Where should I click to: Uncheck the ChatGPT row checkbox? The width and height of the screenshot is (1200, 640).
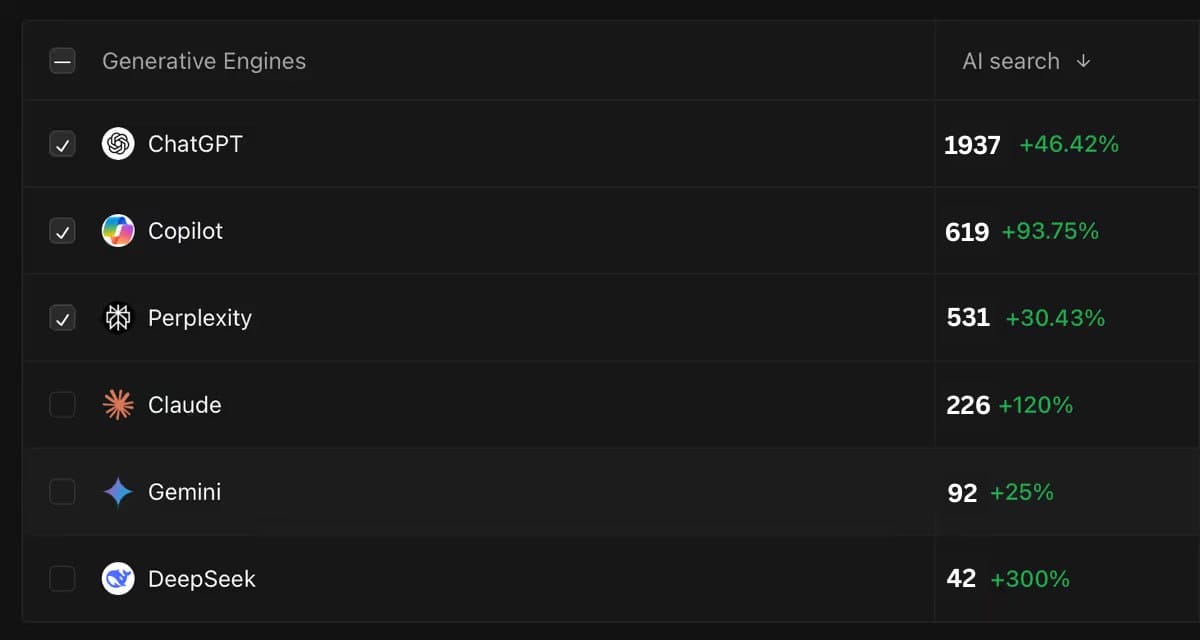(62, 144)
